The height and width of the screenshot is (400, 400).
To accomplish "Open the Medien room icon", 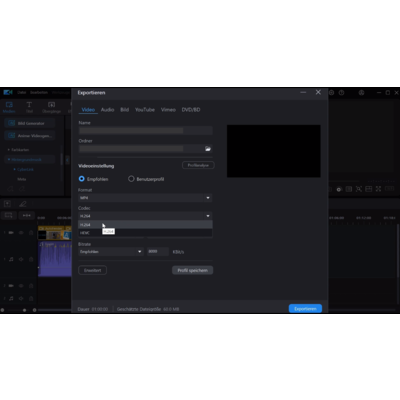I will pos(9,107).
